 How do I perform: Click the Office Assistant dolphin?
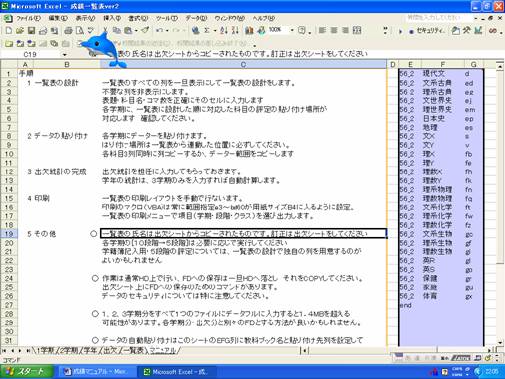102,49
